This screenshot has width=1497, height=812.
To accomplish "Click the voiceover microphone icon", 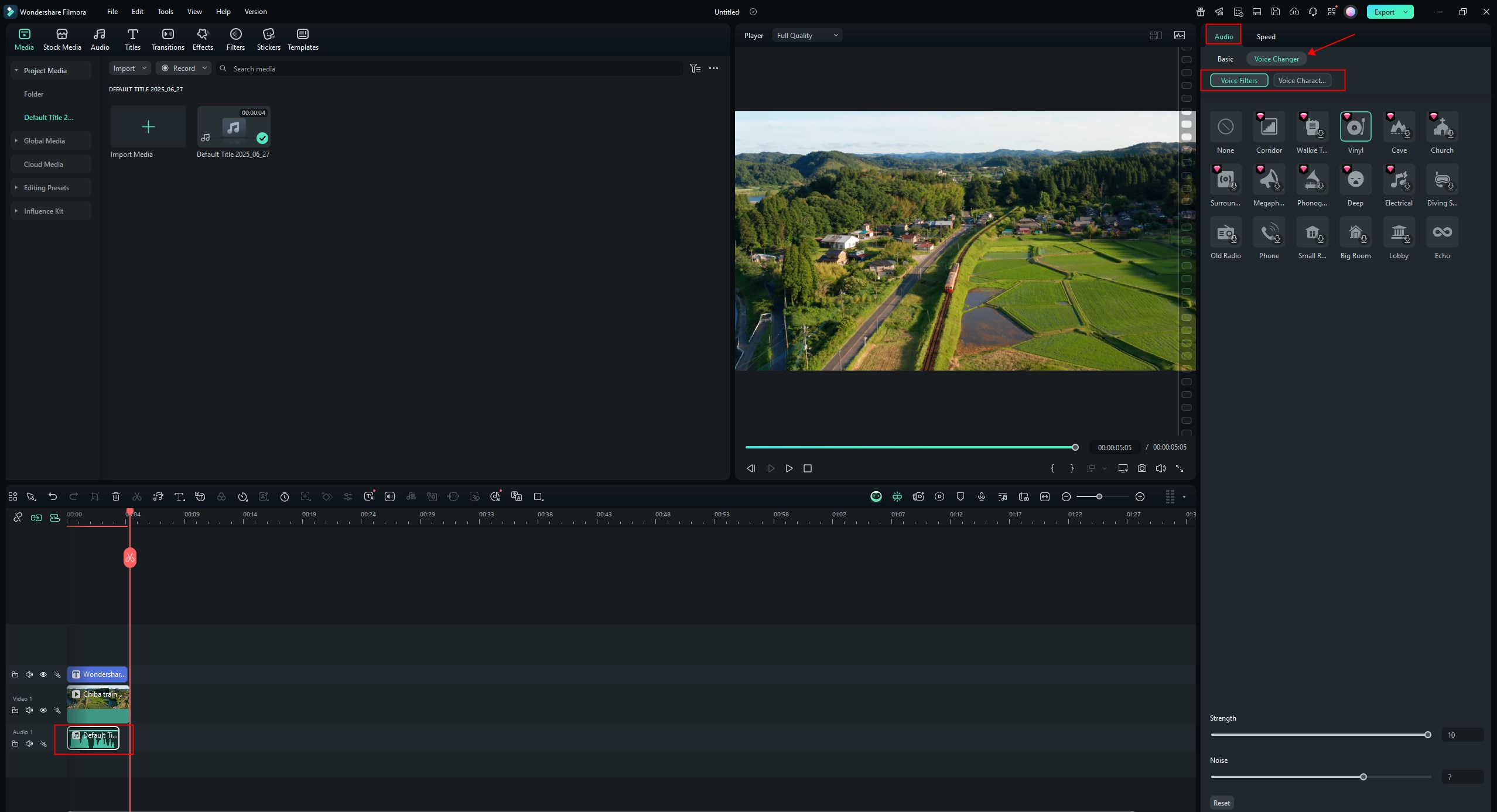I will pyautogui.click(x=981, y=496).
